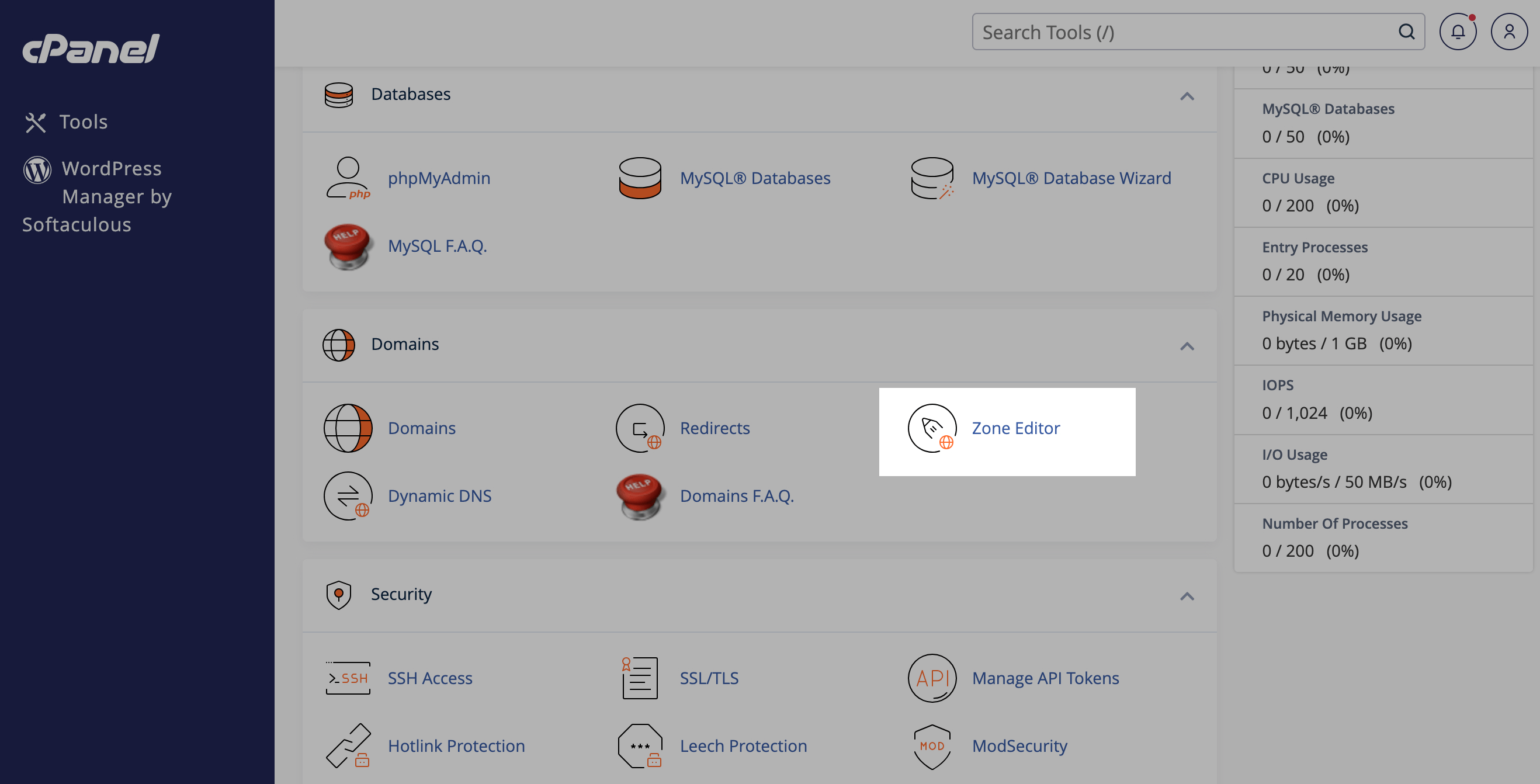The height and width of the screenshot is (784, 1540).
Task: Open the Redirects icon
Action: click(x=640, y=428)
